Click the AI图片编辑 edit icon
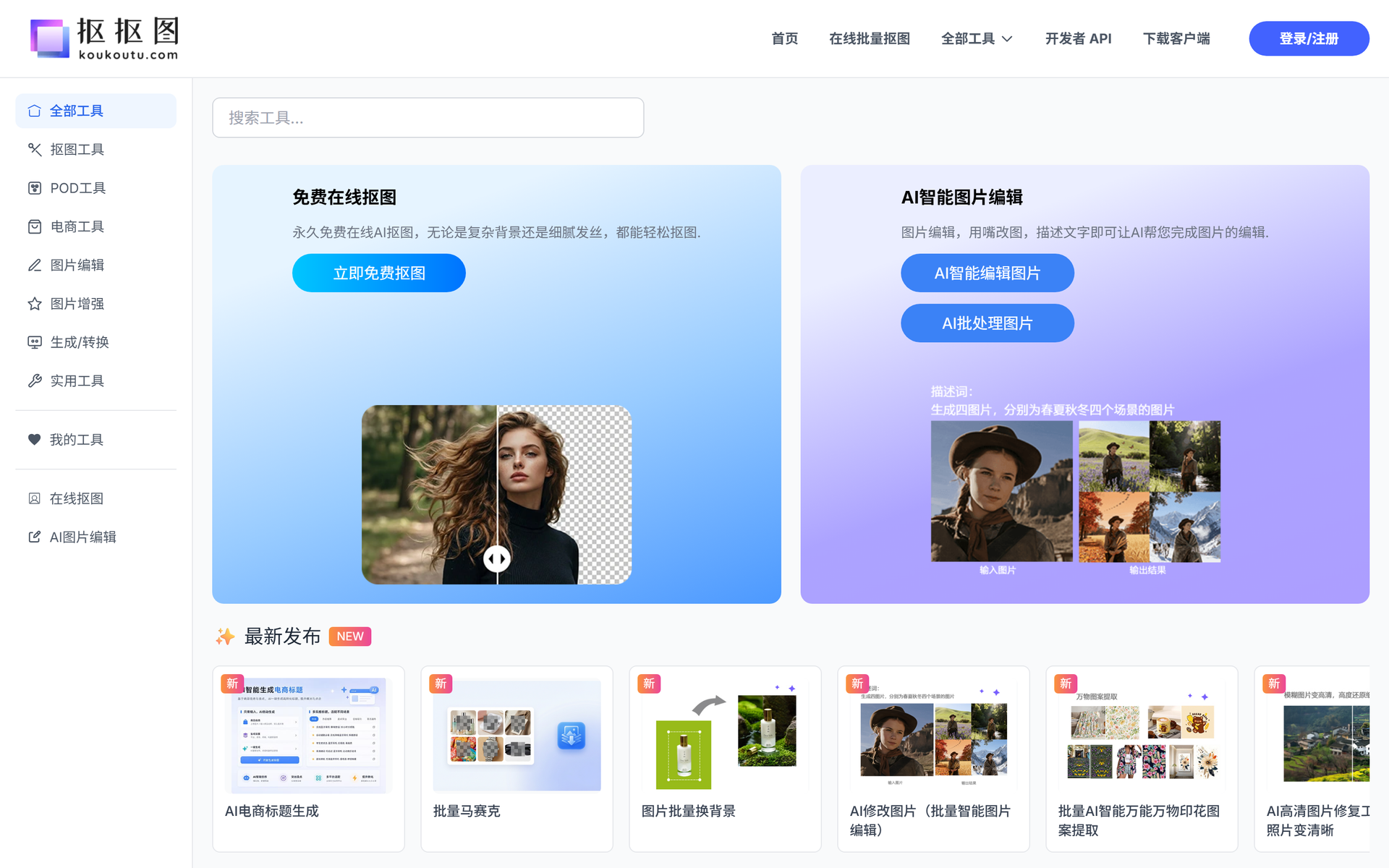 34,537
